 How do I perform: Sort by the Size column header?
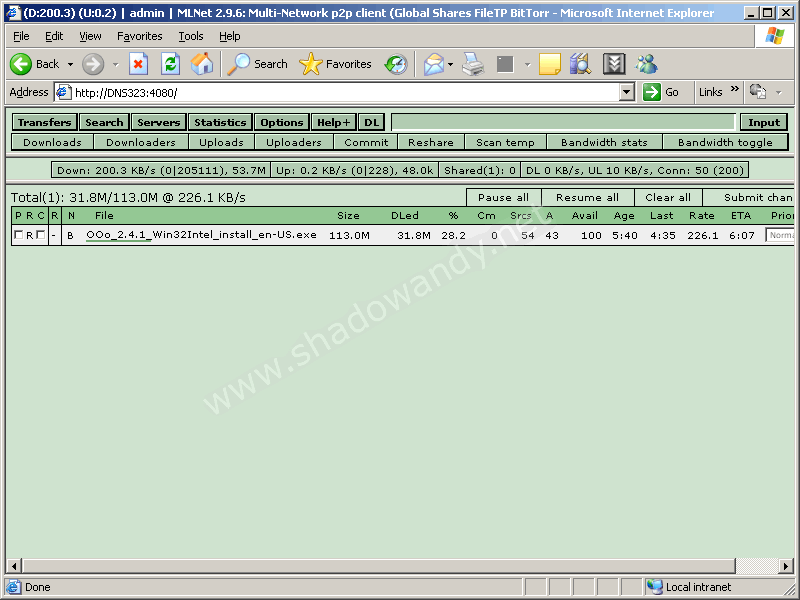pyautogui.click(x=348, y=215)
